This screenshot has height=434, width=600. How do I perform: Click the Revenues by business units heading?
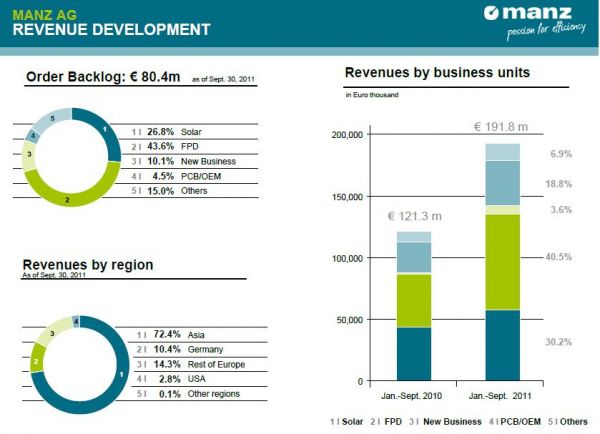[437, 73]
